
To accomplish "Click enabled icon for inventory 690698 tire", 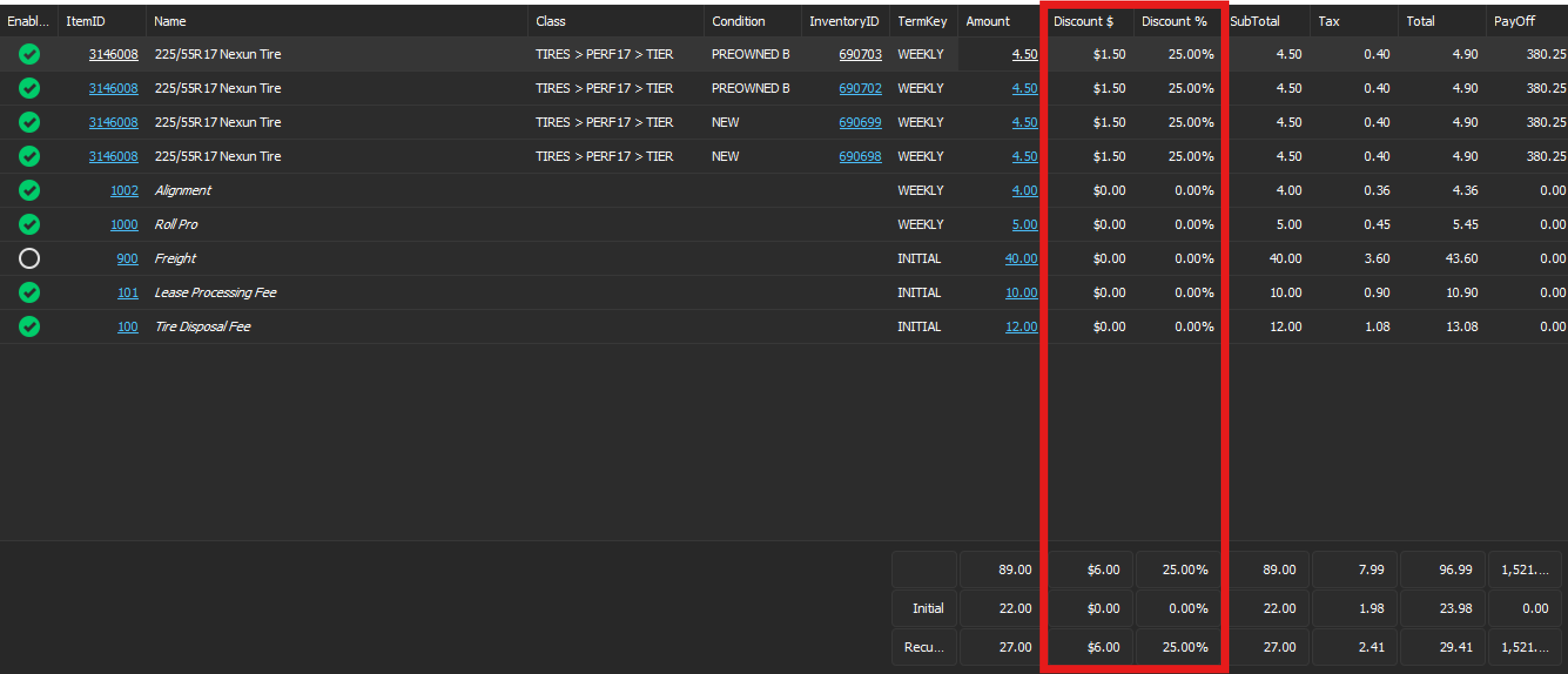I will (29, 156).
